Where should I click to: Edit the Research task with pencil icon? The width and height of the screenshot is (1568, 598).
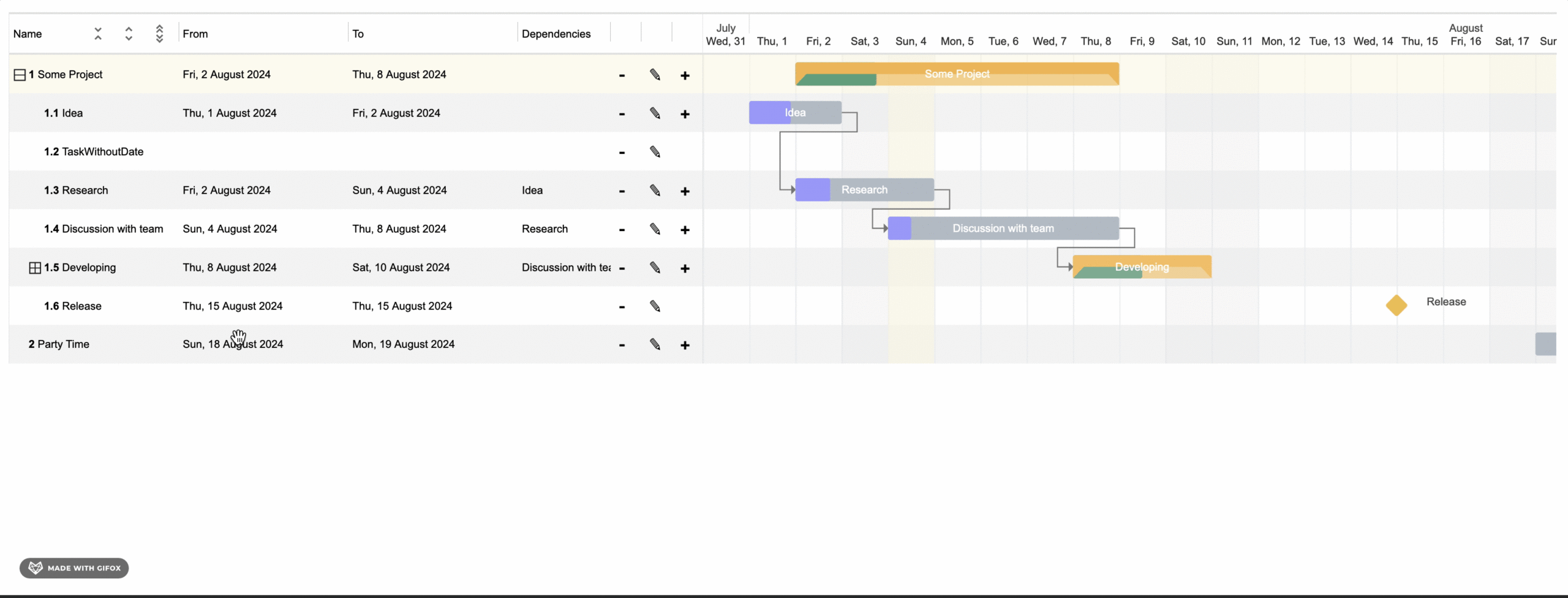(x=655, y=191)
